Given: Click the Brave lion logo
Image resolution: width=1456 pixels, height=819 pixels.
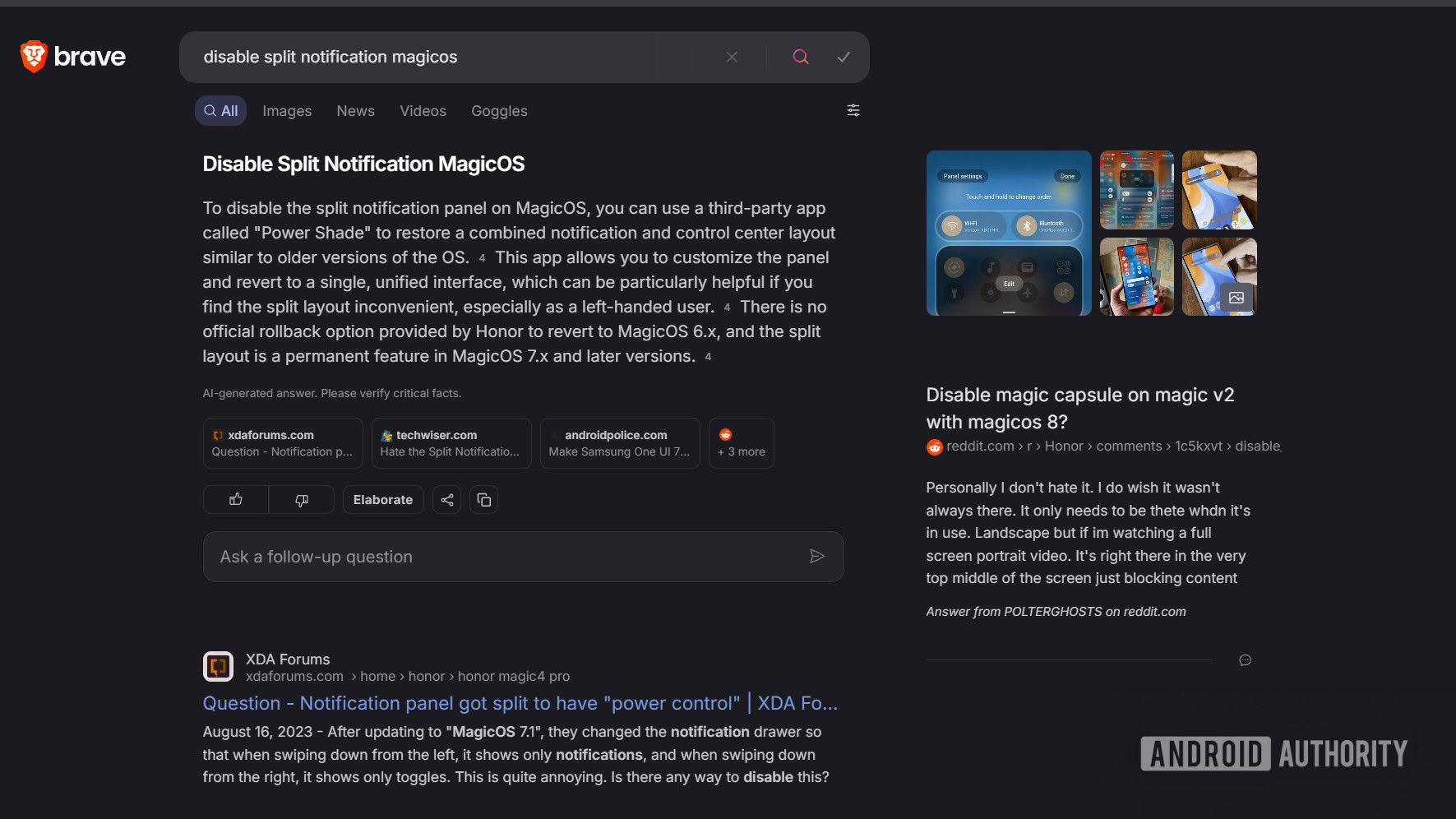Looking at the screenshot, I should pyautogui.click(x=34, y=57).
